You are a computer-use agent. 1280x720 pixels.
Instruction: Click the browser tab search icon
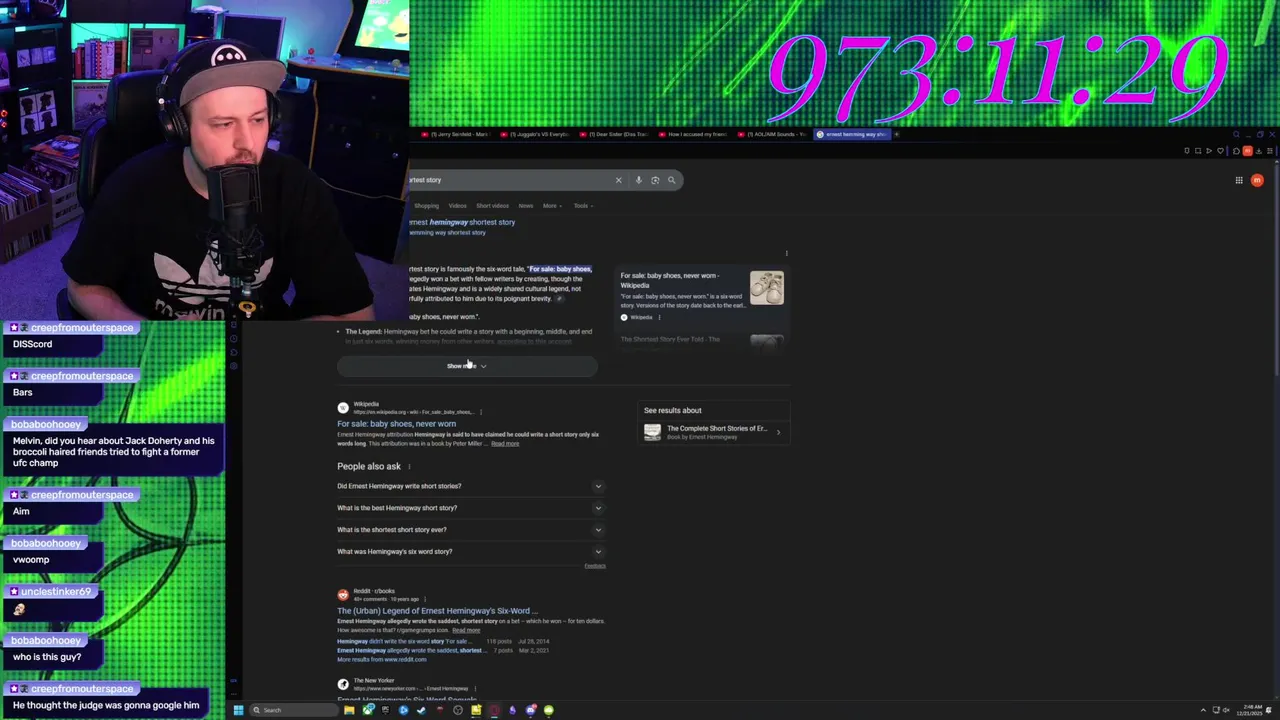(x=1236, y=134)
